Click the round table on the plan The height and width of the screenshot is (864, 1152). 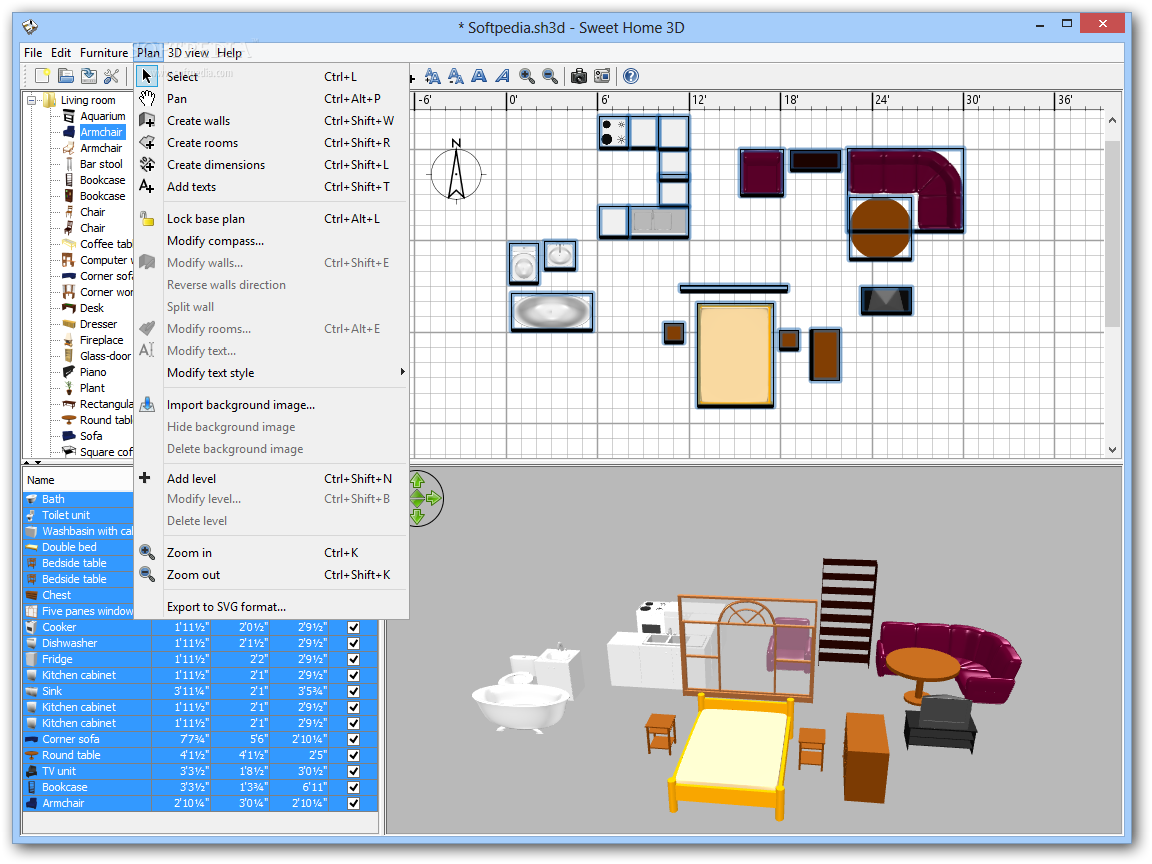coord(880,228)
